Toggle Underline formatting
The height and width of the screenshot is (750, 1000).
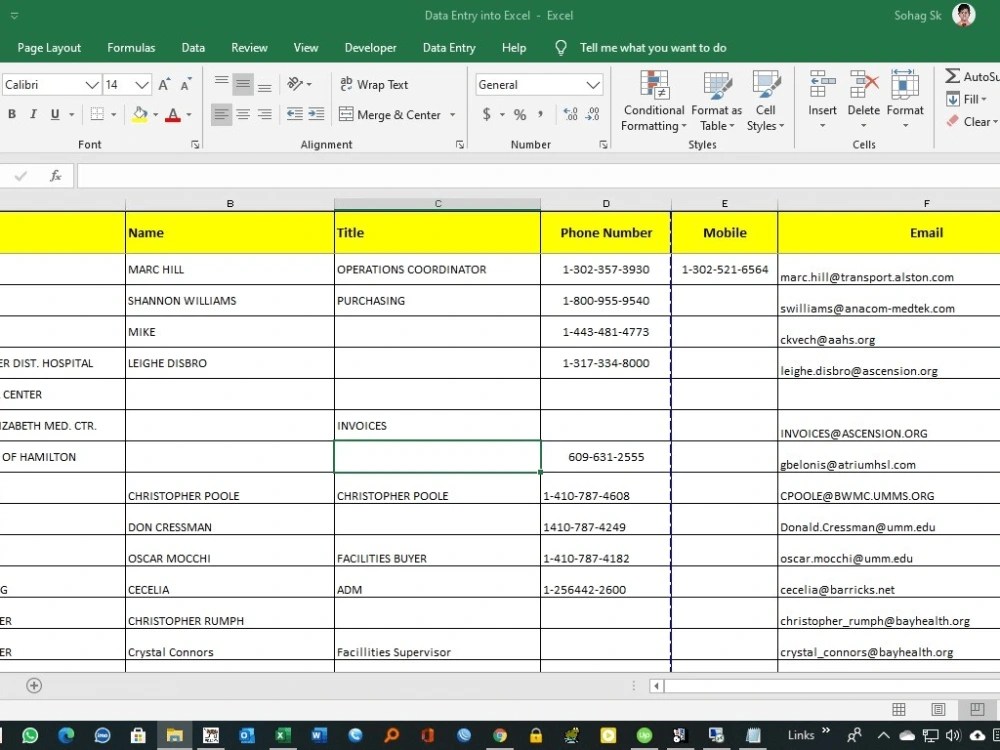pos(55,114)
